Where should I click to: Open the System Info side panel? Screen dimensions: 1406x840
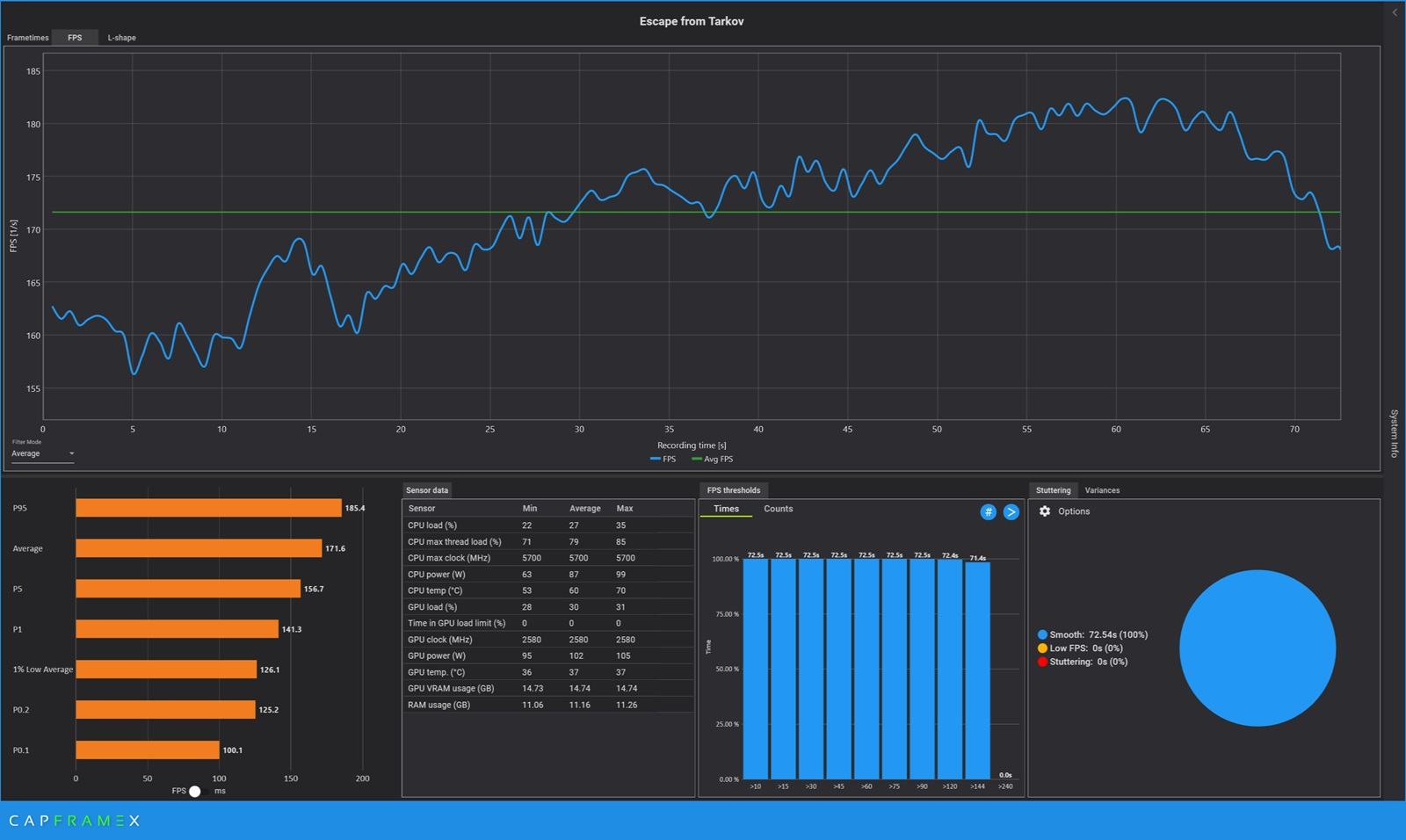click(x=1394, y=433)
